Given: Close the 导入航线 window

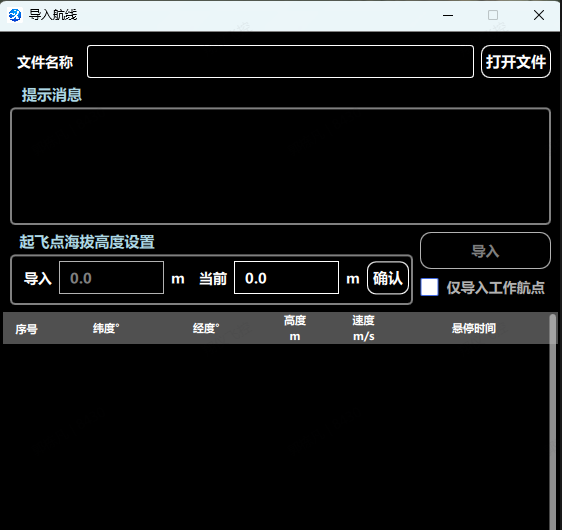Looking at the screenshot, I should (x=539, y=15).
